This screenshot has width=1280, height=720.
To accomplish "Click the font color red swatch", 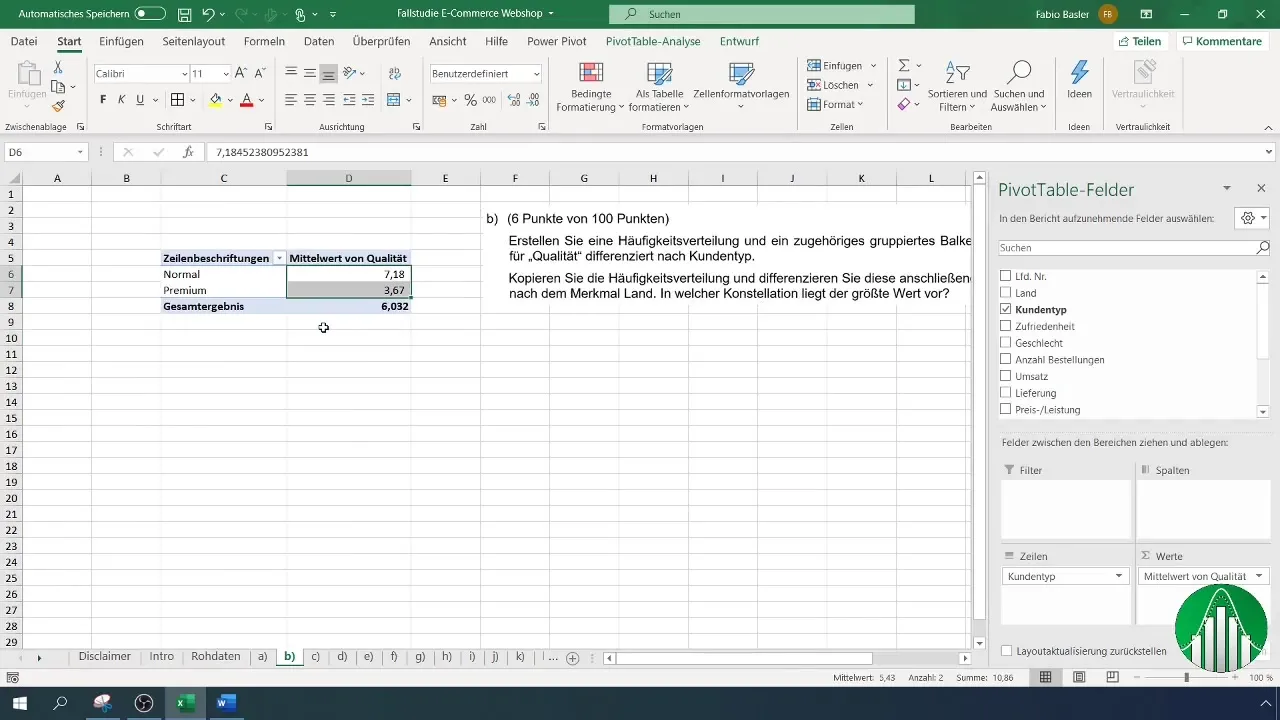I will [x=246, y=100].
